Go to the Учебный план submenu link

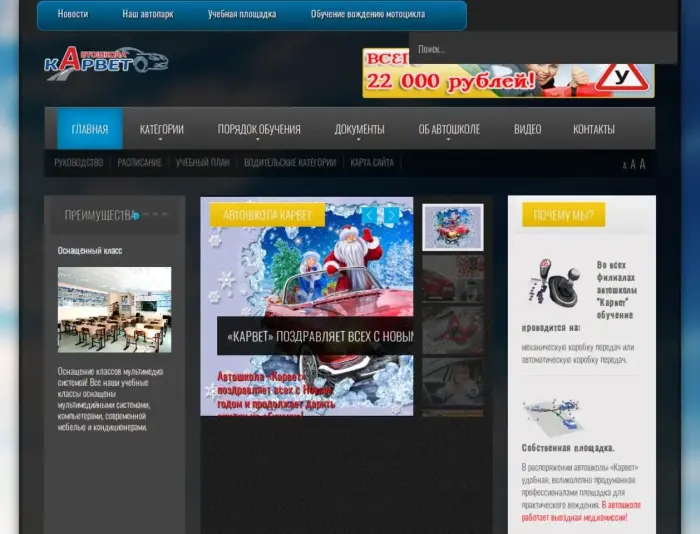pyautogui.click(x=203, y=163)
